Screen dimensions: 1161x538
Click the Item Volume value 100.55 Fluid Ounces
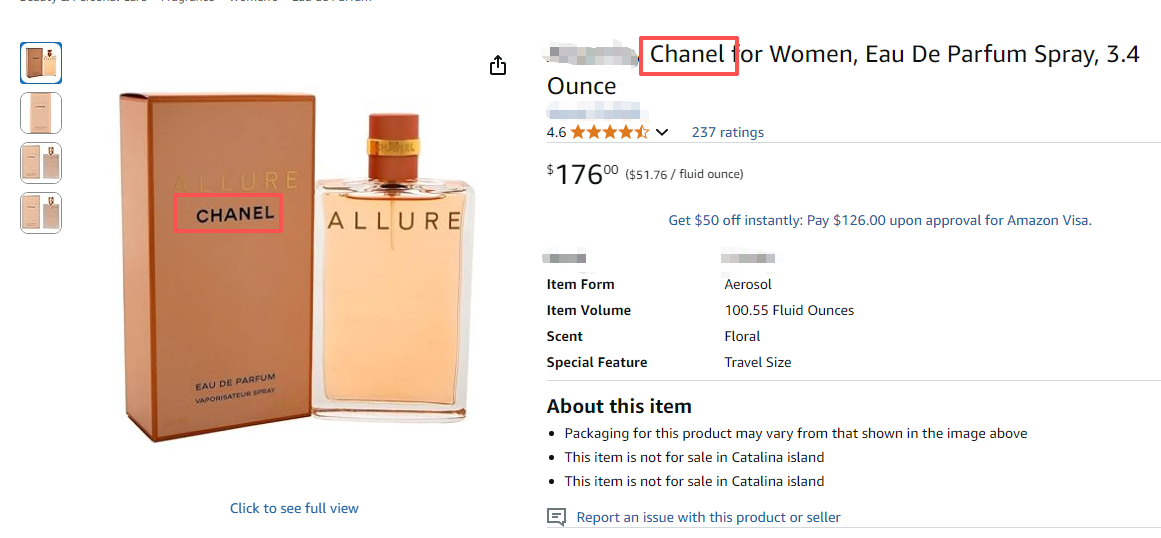[789, 310]
